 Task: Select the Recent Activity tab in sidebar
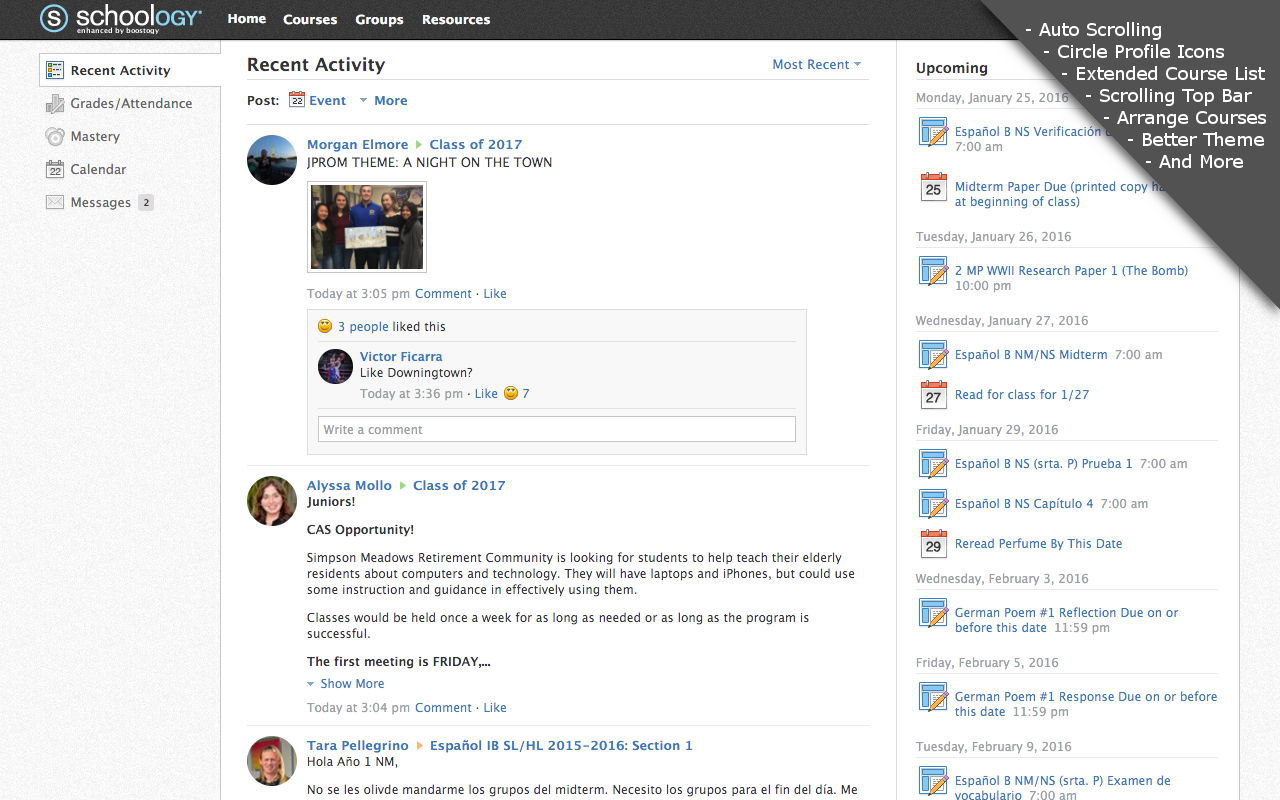tap(120, 70)
